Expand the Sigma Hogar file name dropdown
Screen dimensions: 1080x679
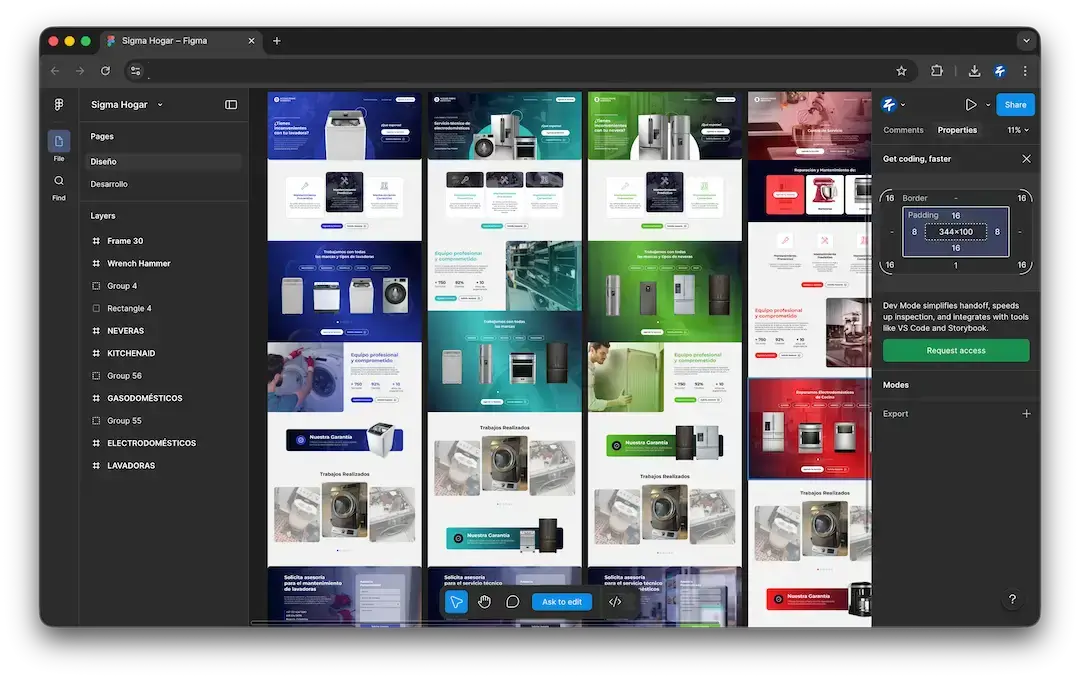pos(160,105)
